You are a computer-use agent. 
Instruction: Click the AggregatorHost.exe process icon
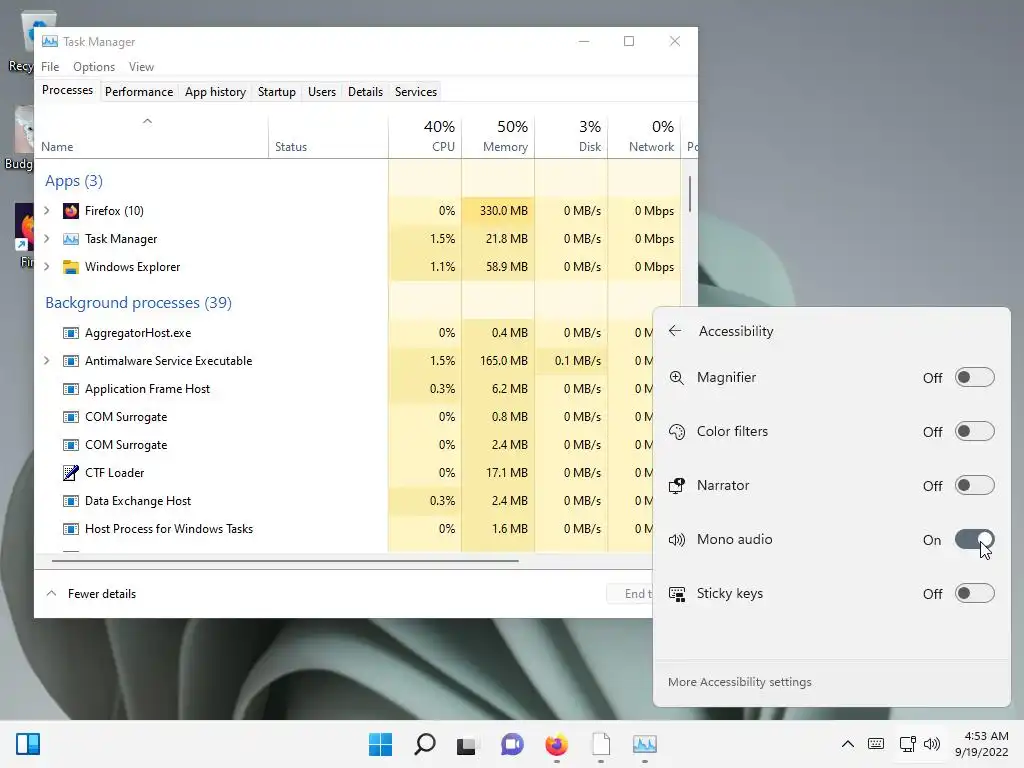tap(71, 333)
